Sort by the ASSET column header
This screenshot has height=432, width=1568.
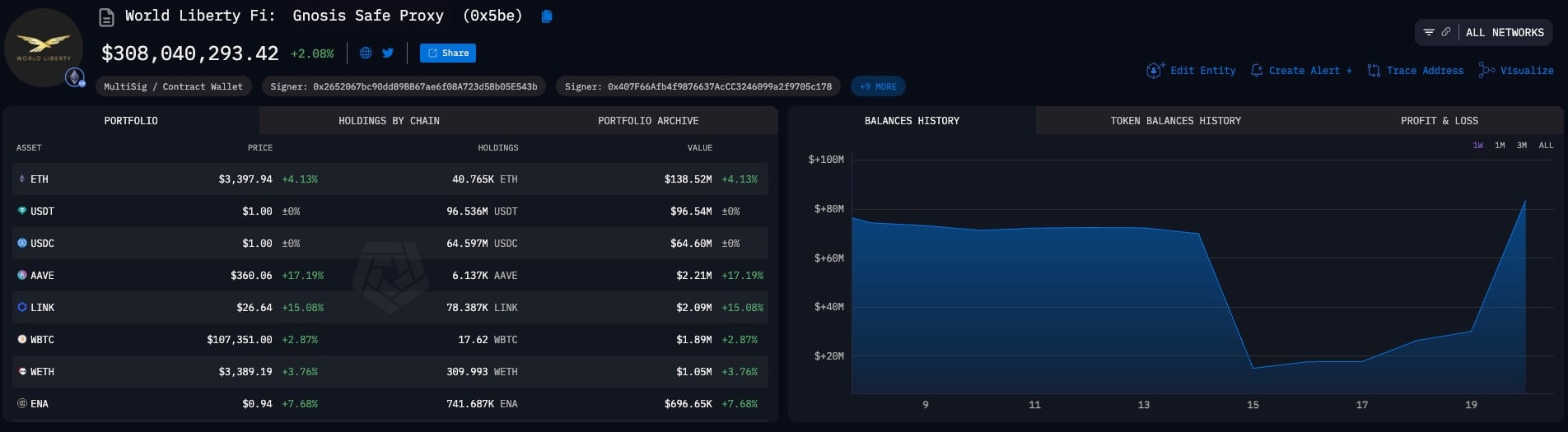point(29,147)
